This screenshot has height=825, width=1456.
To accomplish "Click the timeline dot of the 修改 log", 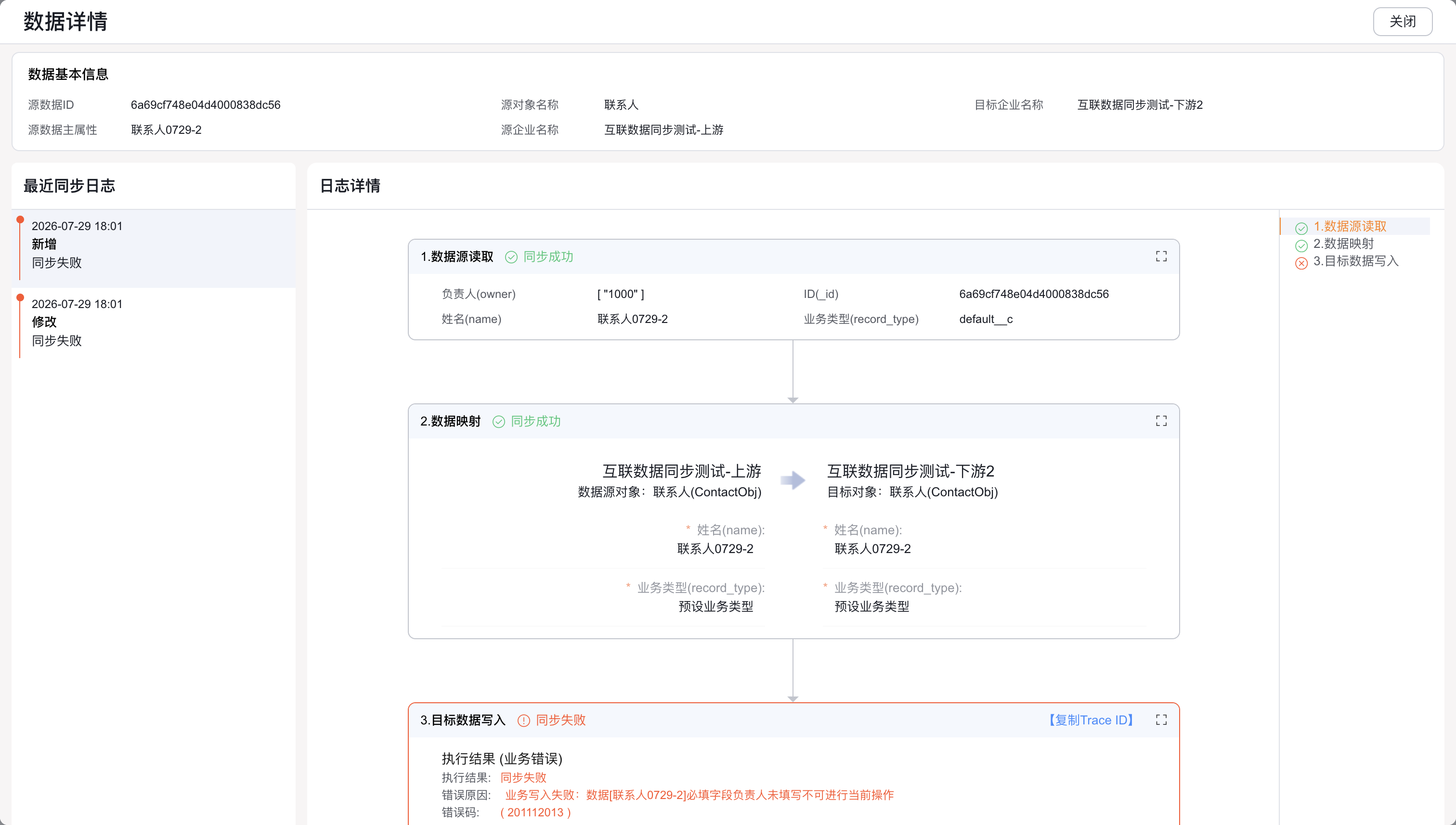I will click(20, 297).
